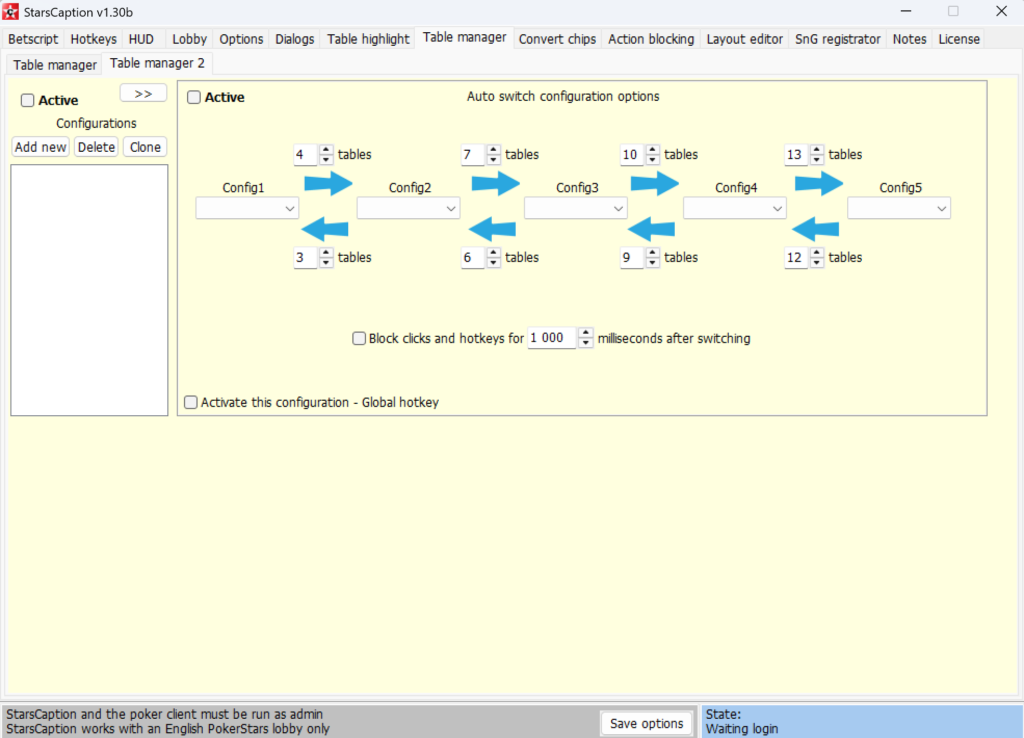The image size is (1024, 738).
Task: Click the right arrow pointing to Config5
Action: 819,184
